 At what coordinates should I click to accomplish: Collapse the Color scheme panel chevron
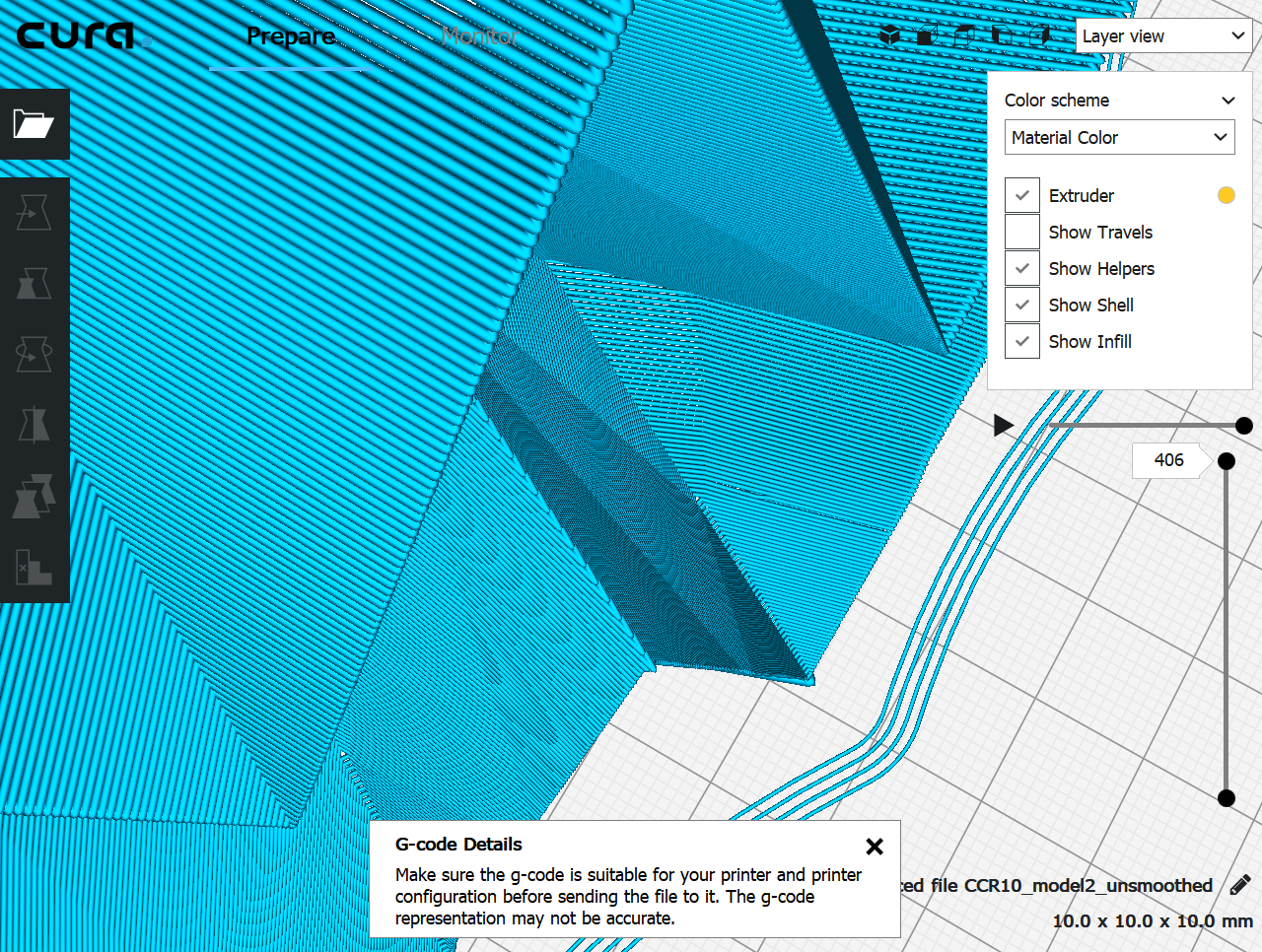[x=1228, y=101]
